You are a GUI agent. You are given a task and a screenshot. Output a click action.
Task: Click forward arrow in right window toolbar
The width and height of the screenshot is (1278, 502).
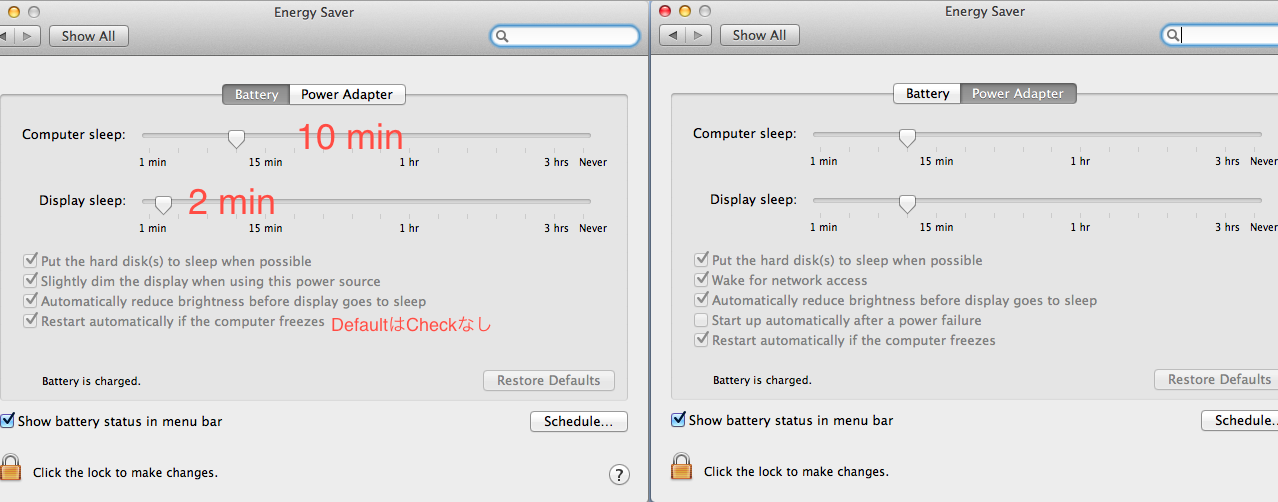(x=698, y=35)
